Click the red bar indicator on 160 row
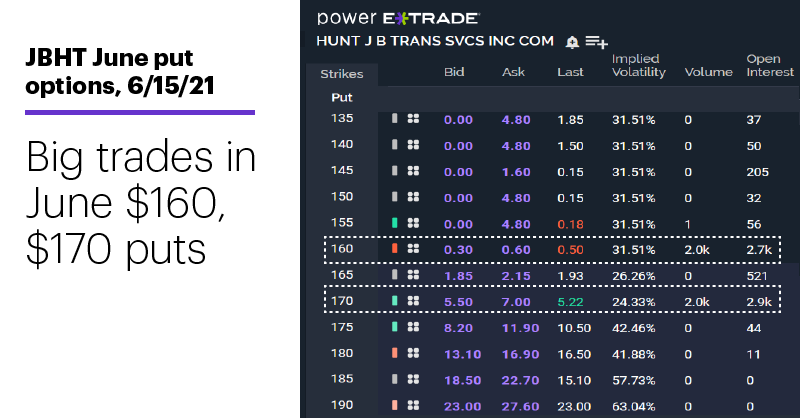800x418 pixels. tap(394, 249)
